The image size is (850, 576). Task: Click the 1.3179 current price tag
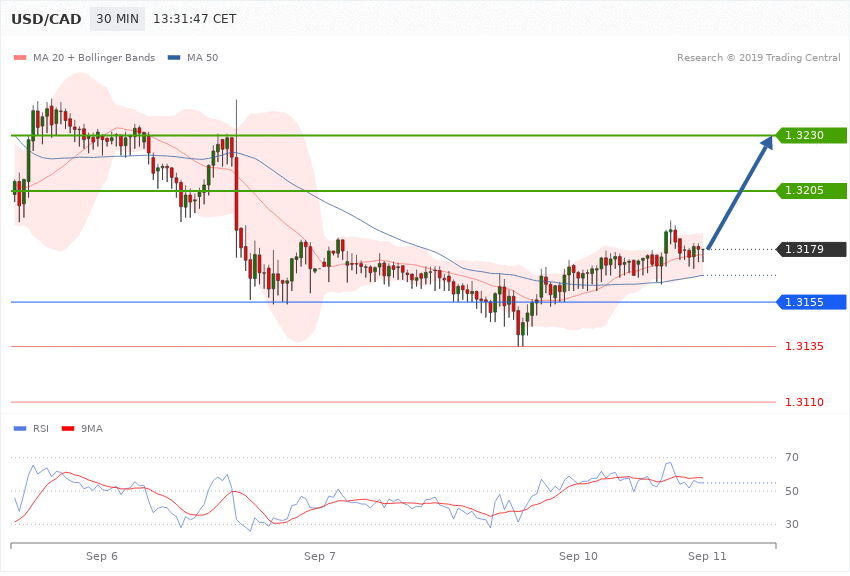point(811,249)
